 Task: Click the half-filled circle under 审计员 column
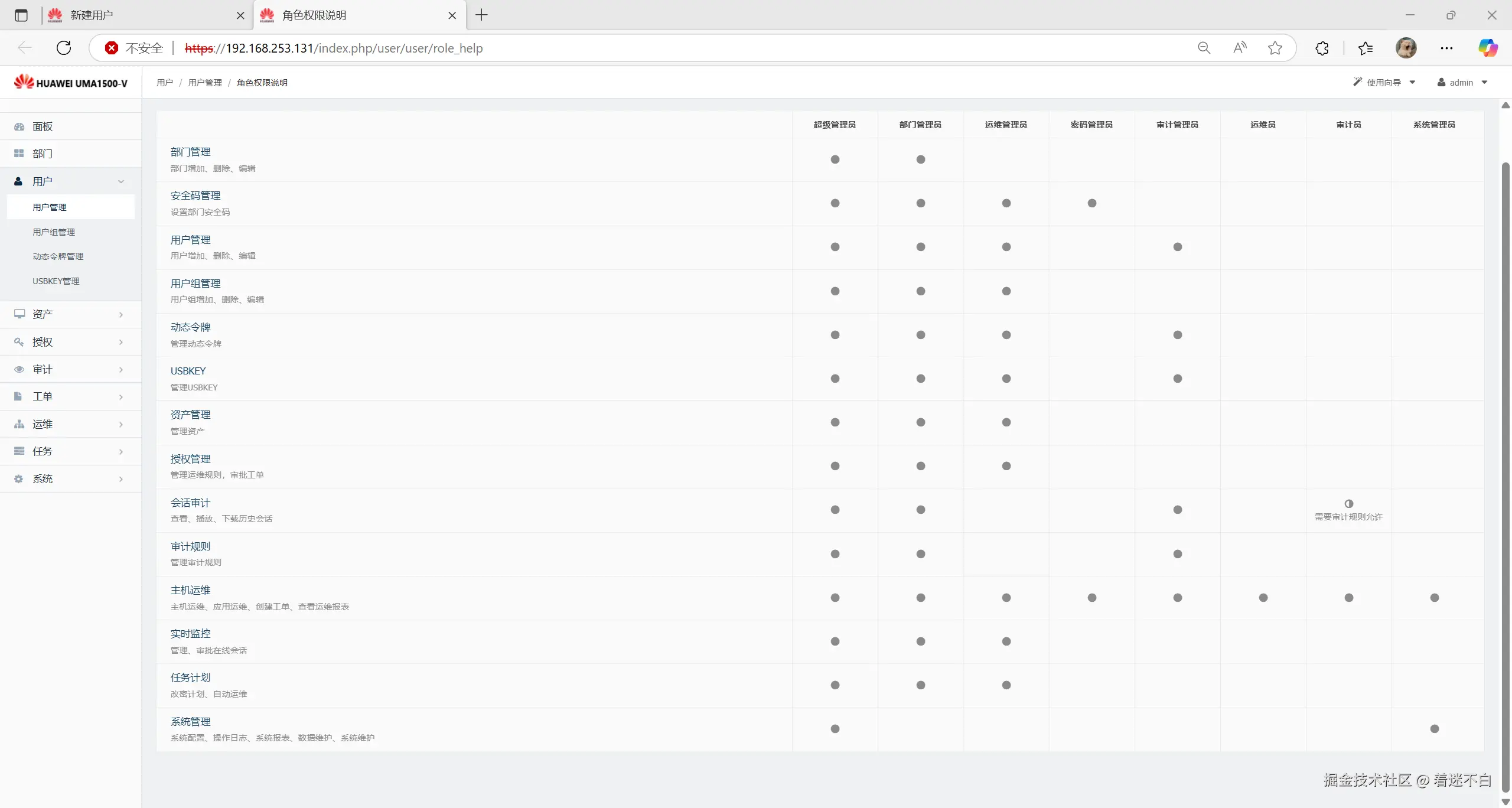1348,504
